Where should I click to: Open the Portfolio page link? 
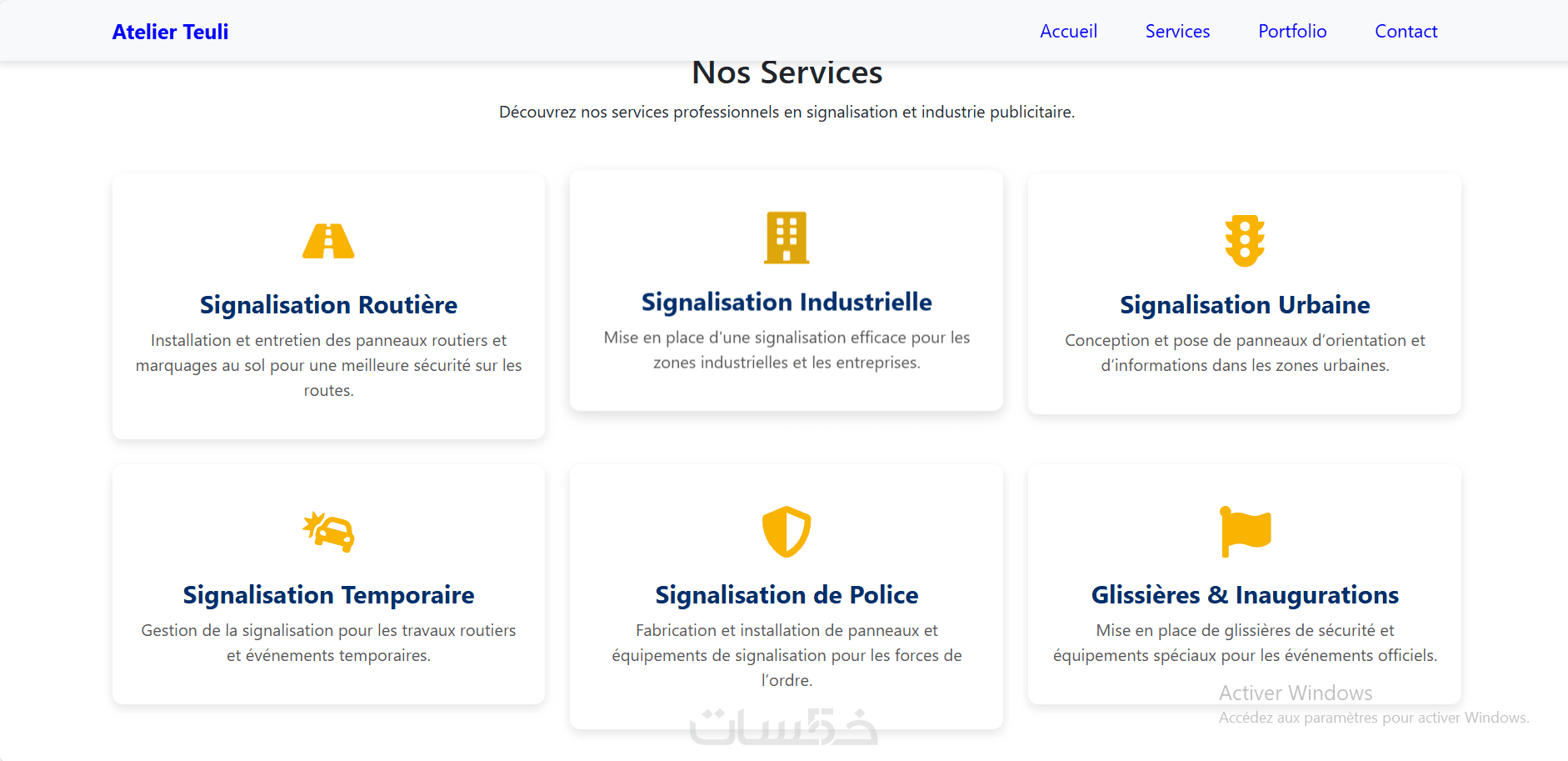1292,32
